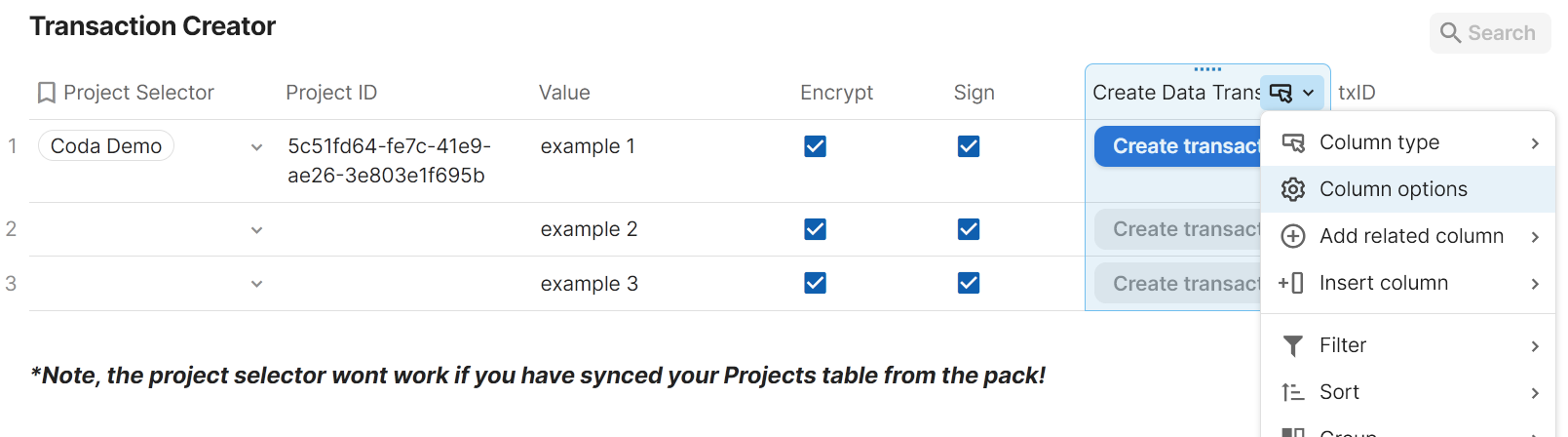Click the Add related column plus icon
This screenshot has width=1568, height=437.
click(1293, 236)
